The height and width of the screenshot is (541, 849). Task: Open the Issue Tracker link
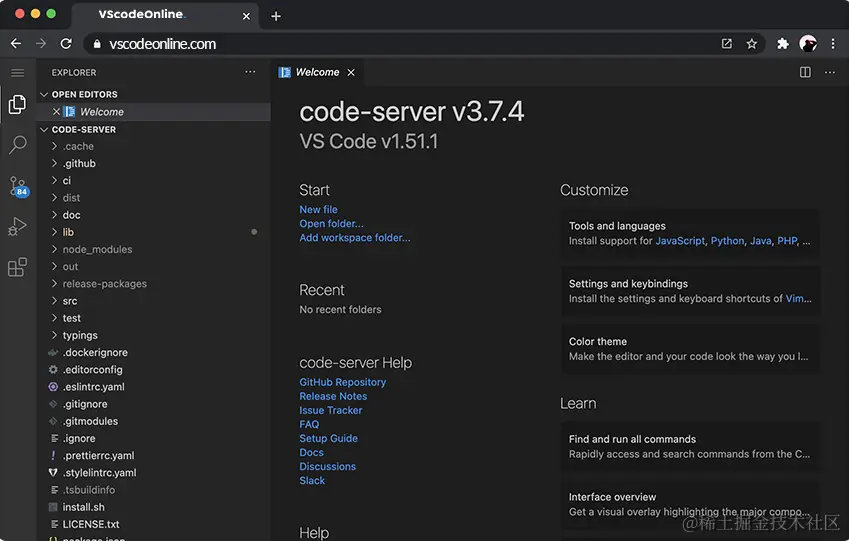[x=331, y=410]
